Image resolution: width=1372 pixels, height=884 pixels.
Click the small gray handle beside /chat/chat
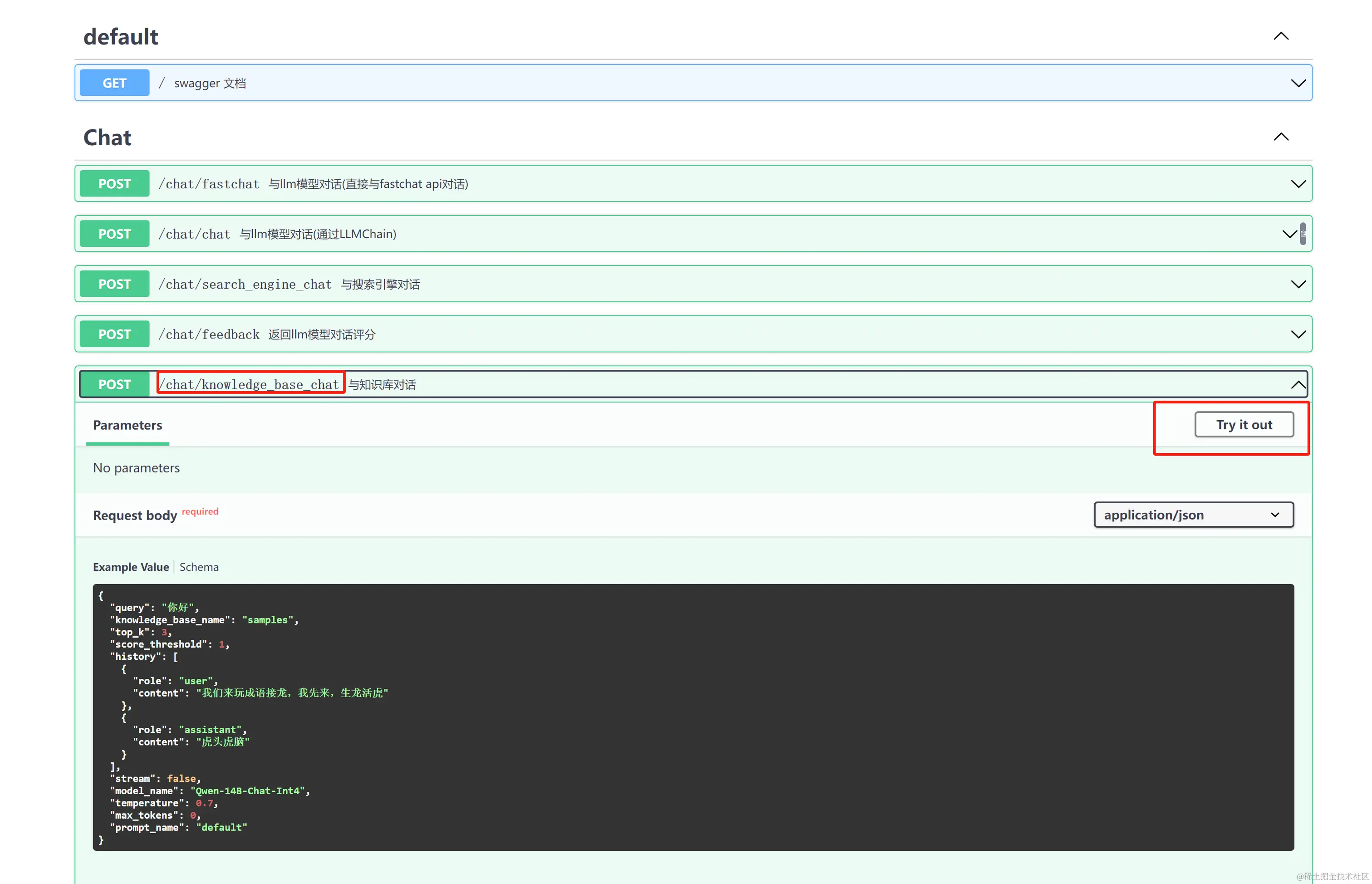[1303, 234]
